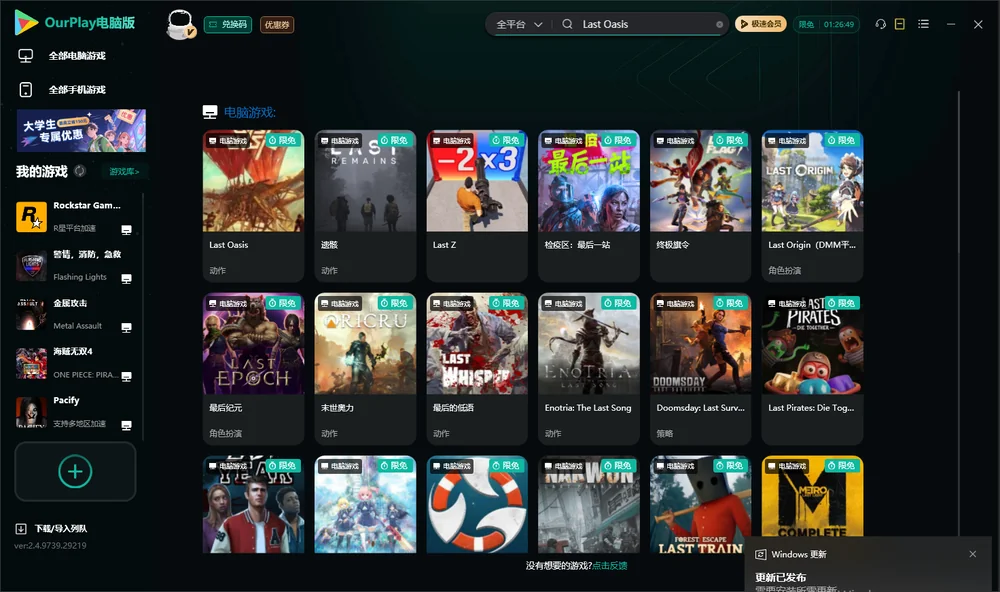Expand the 全平台 platform dropdown

click(519, 24)
